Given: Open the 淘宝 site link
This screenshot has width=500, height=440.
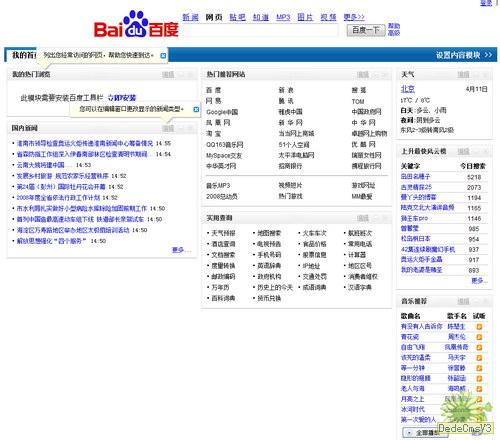Looking at the screenshot, I should pyautogui.click(x=213, y=134).
